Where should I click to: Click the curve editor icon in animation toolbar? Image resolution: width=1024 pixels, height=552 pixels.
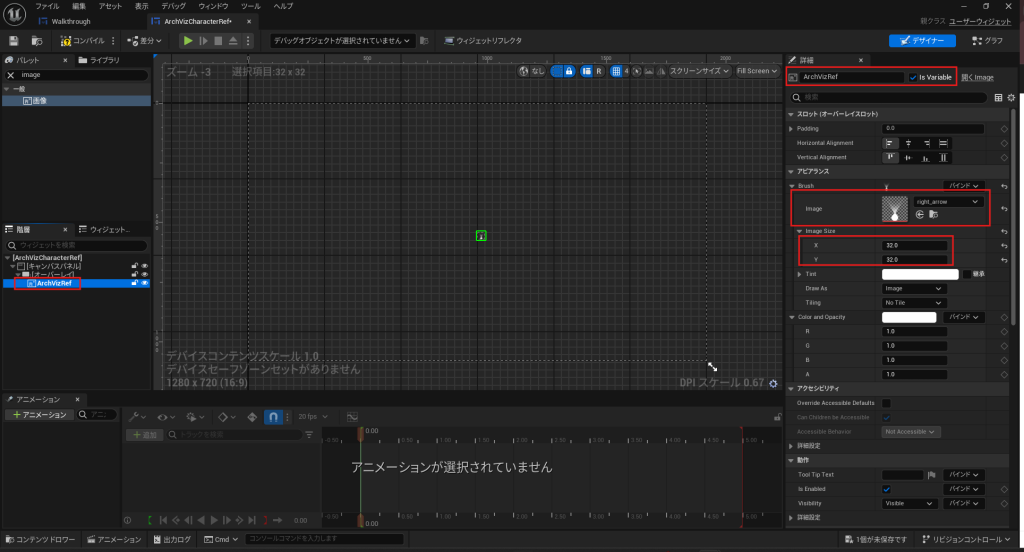(x=352, y=417)
